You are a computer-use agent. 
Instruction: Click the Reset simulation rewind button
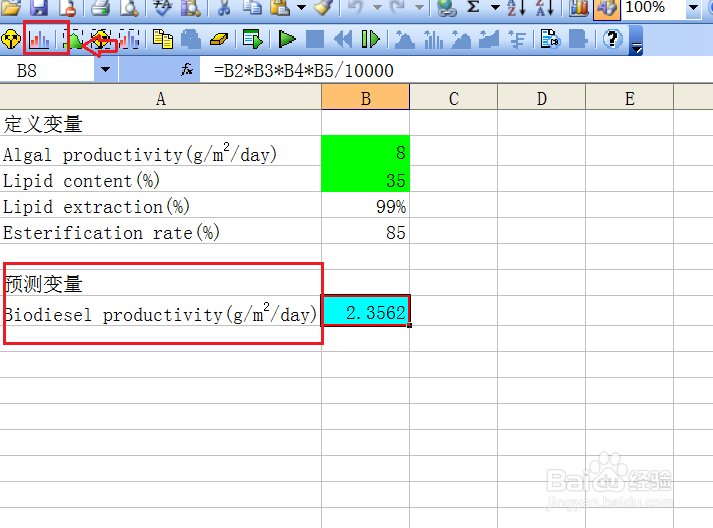pos(343,40)
